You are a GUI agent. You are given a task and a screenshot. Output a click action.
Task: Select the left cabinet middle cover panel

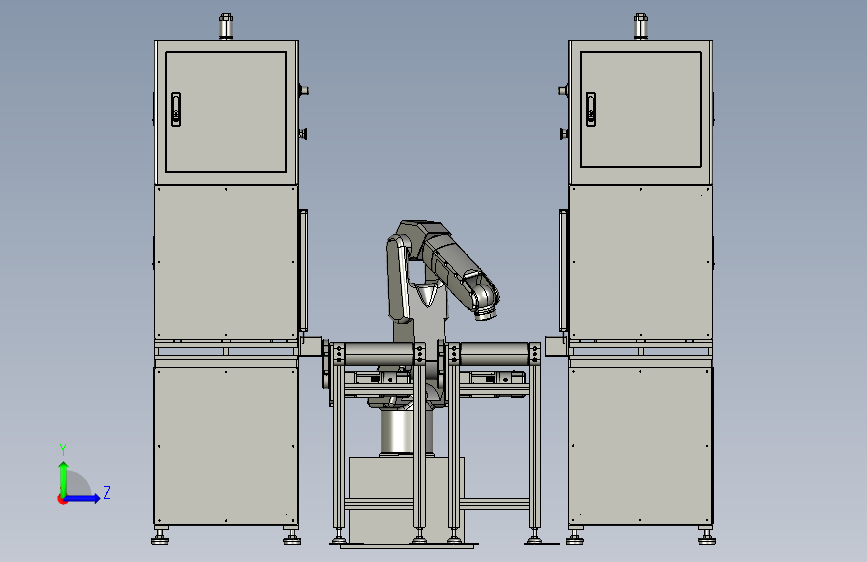click(226, 262)
